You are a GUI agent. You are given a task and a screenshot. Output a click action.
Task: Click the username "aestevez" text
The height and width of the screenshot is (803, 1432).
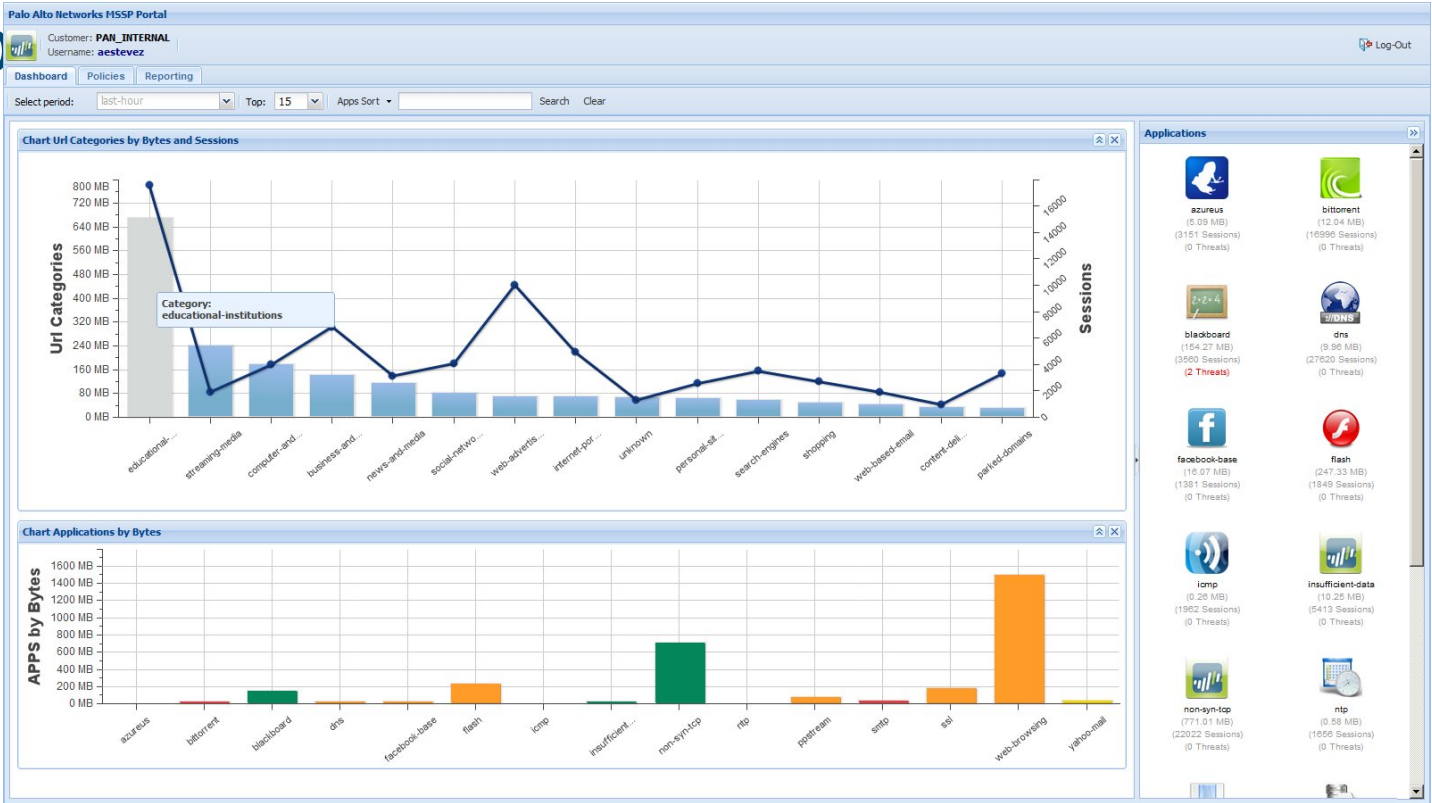pos(121,51)
